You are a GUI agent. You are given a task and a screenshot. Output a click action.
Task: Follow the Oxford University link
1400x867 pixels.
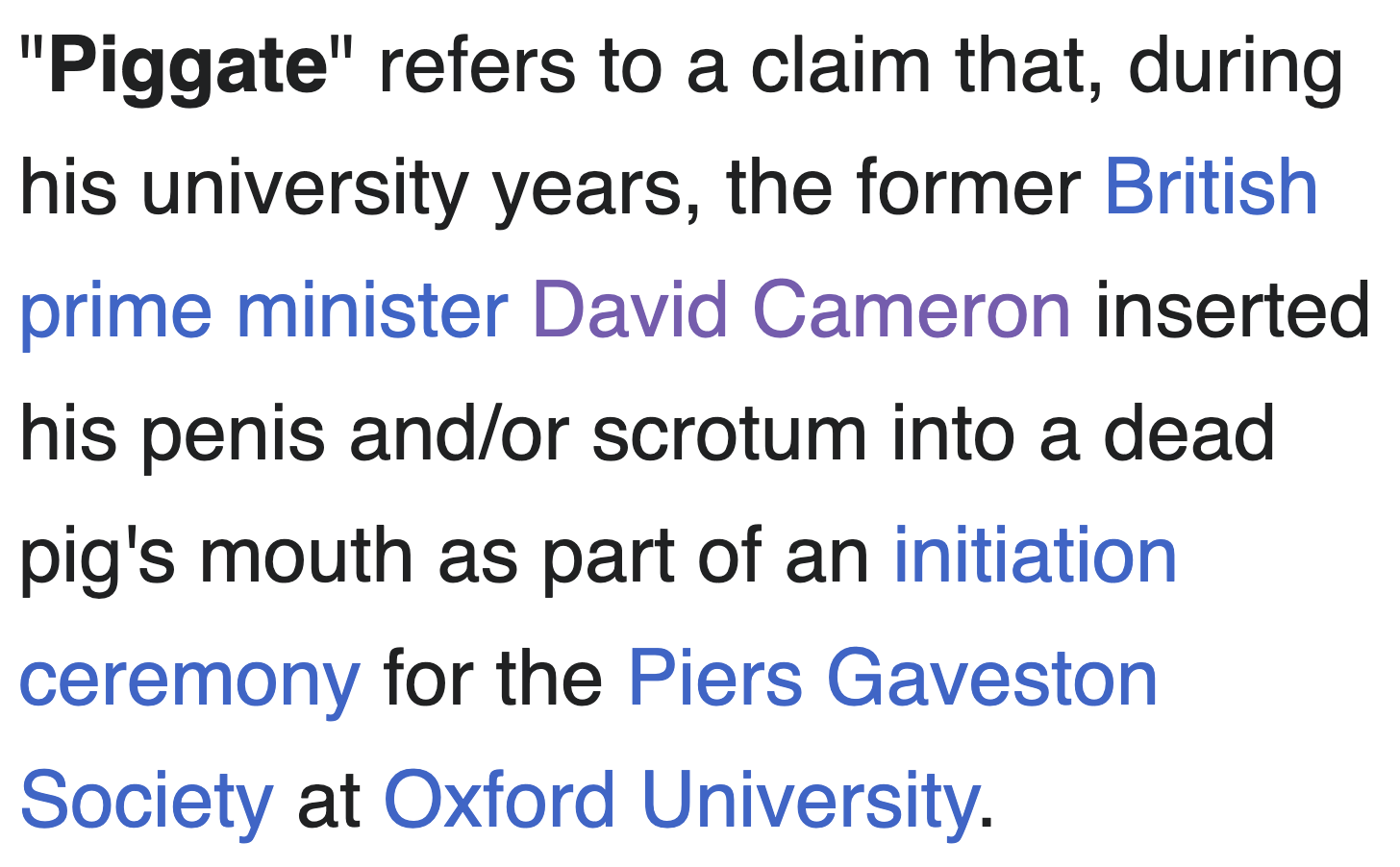[680, 801]
